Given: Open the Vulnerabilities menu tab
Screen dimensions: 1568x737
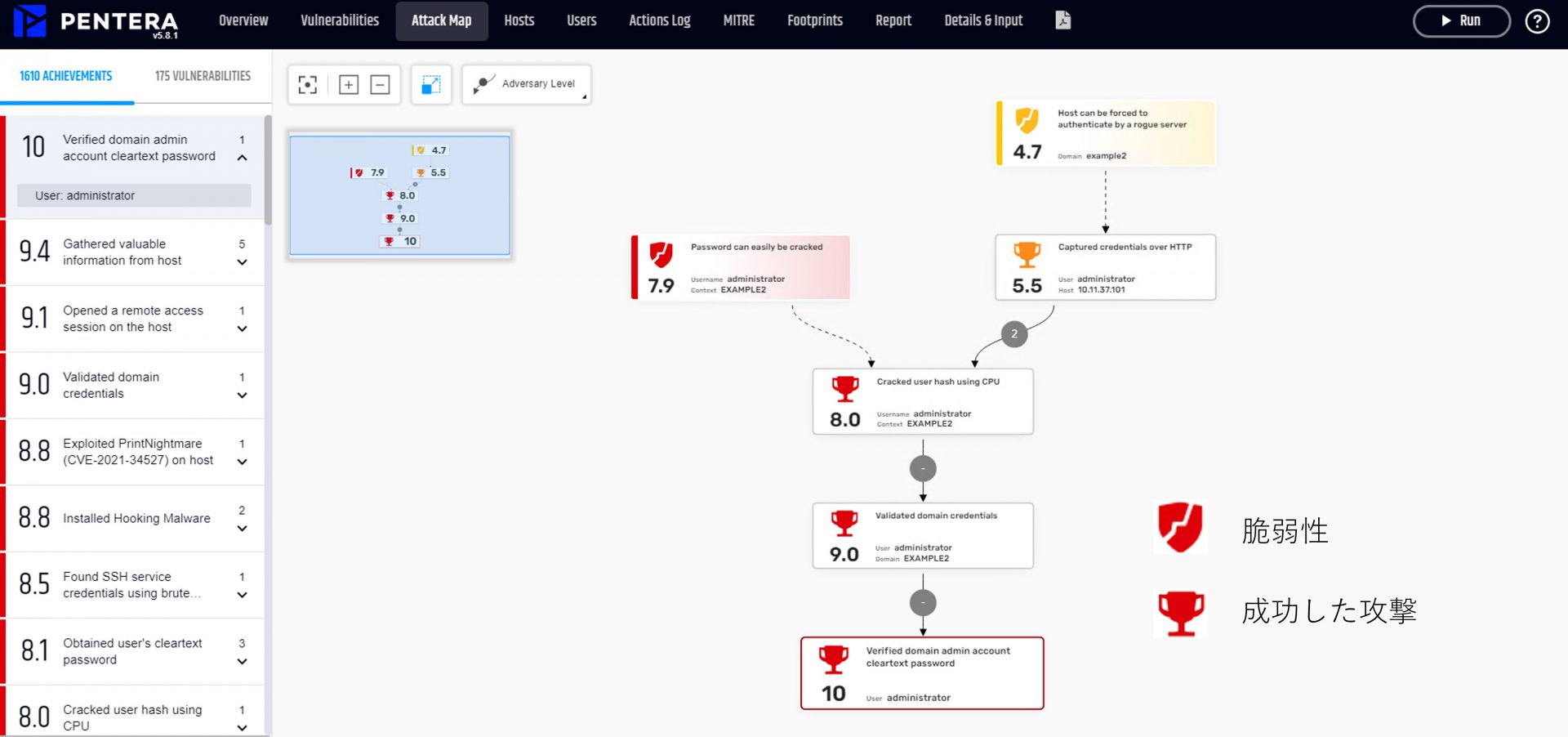Looking at the screenshot, I should (340, 20).
